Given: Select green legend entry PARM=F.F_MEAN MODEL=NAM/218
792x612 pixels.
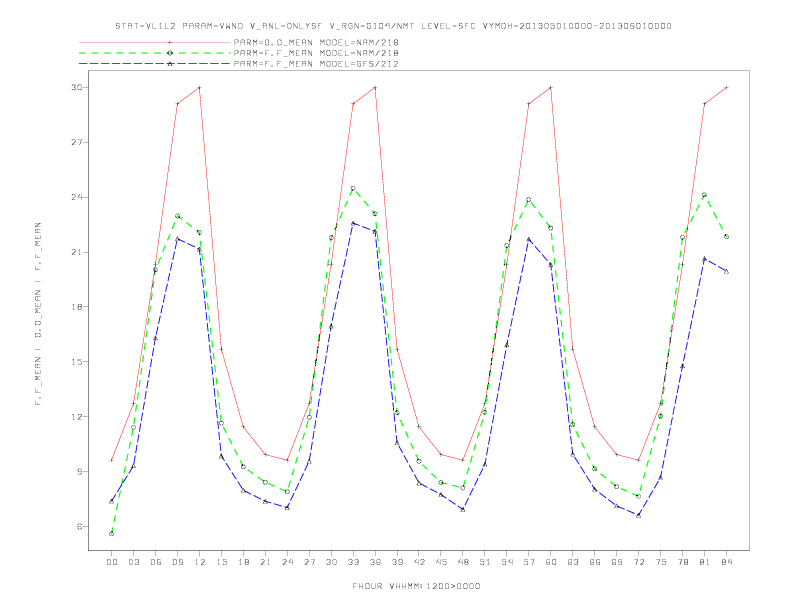Looking at the screenshot, I should point(316,53).
